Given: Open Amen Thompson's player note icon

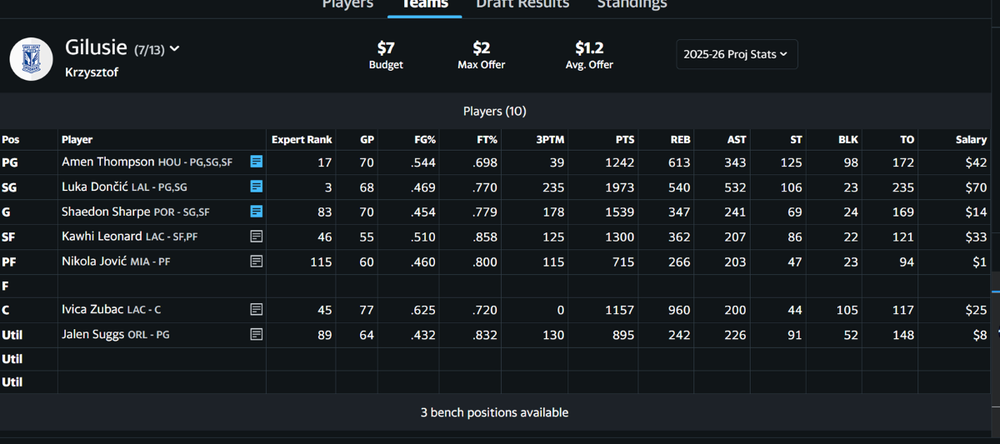Looking at the screenshot, I should click(257, 162).
